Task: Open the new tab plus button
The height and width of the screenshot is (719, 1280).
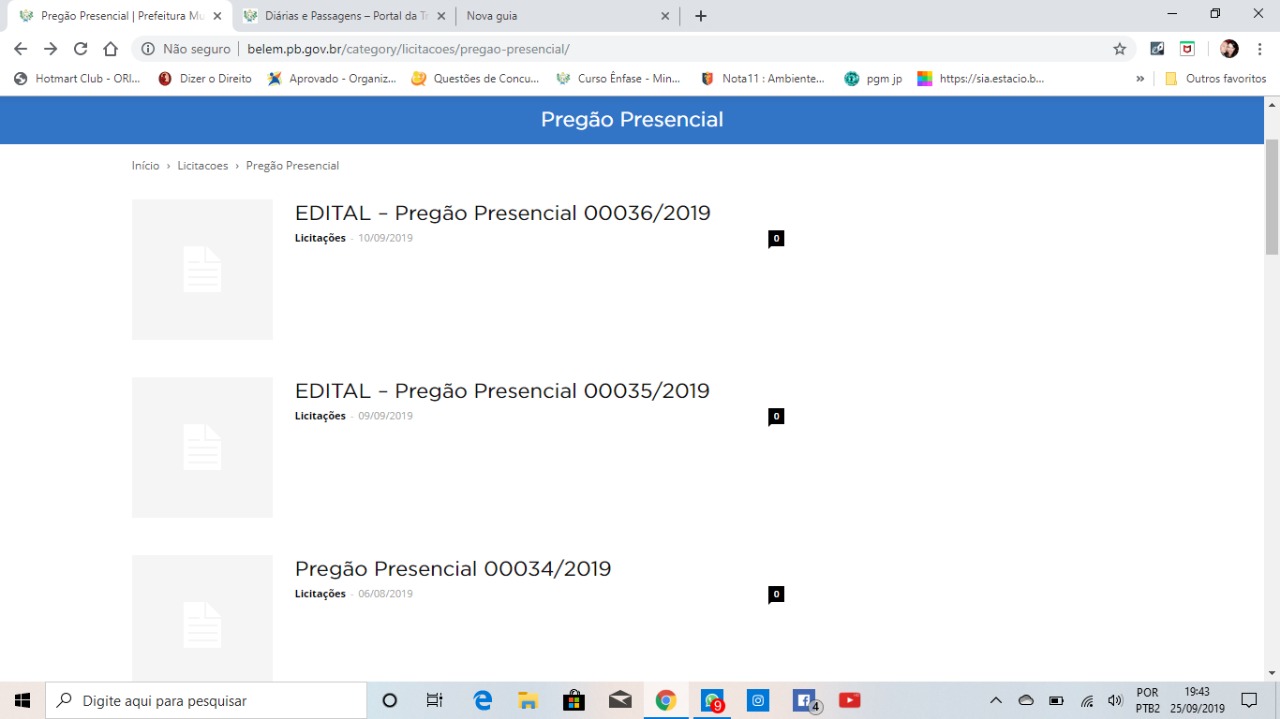Action: tap(700, 16)
